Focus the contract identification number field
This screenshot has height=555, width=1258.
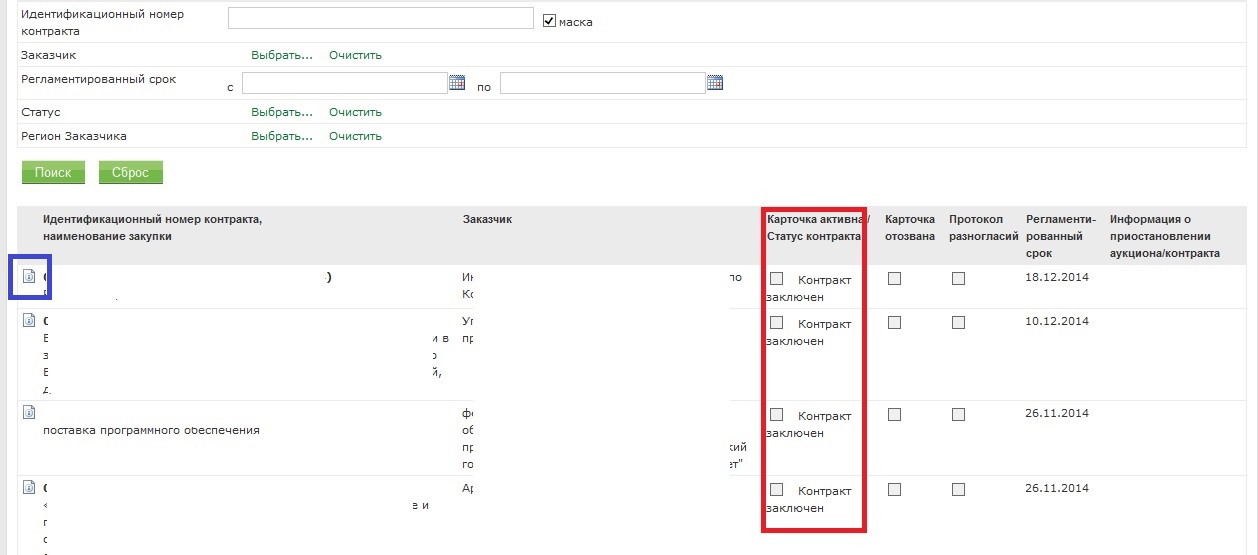pyautogui.click(x=380, y=19)
